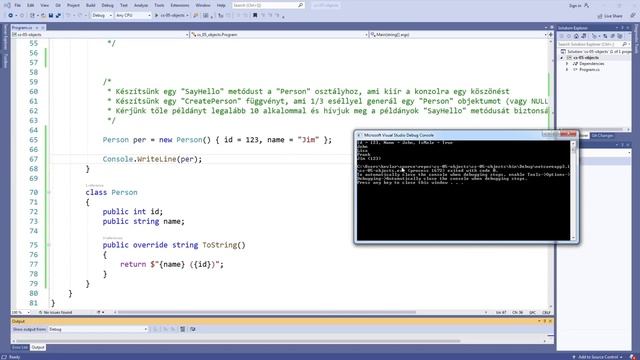Image resolution: width=640 pixels, height=360 pixels.
Task: Start debugging cs-05-objects with the play button
Action: pos(171,16)
